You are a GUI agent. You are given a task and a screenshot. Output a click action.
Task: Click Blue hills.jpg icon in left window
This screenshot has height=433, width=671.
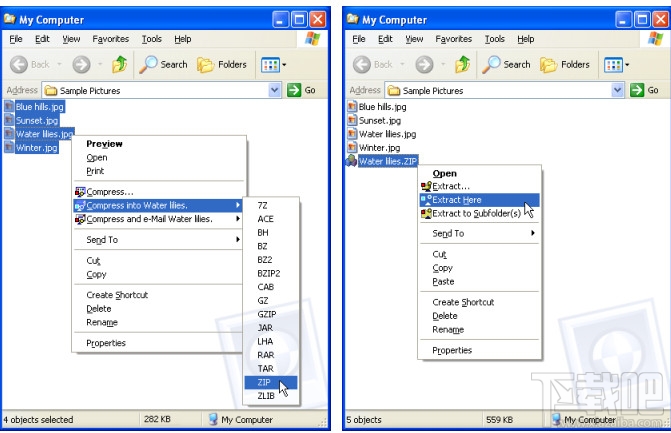pyautogui.click(x=9, y=106)
